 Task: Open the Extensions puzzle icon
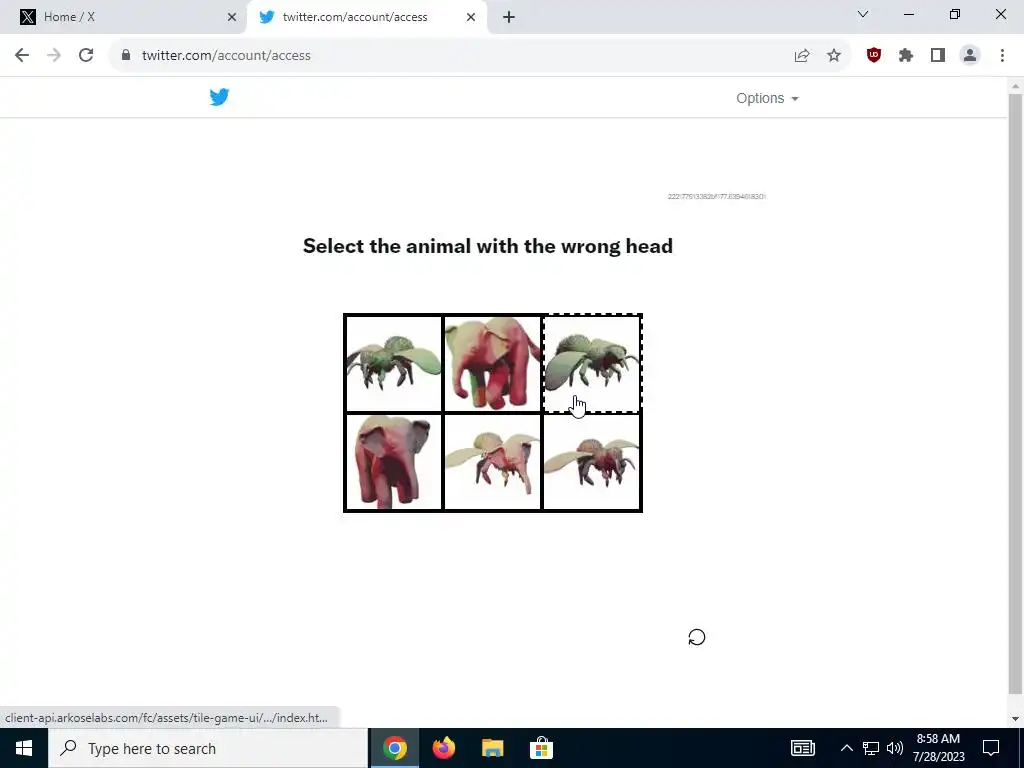pyautogui.click(x=906, y=56)
